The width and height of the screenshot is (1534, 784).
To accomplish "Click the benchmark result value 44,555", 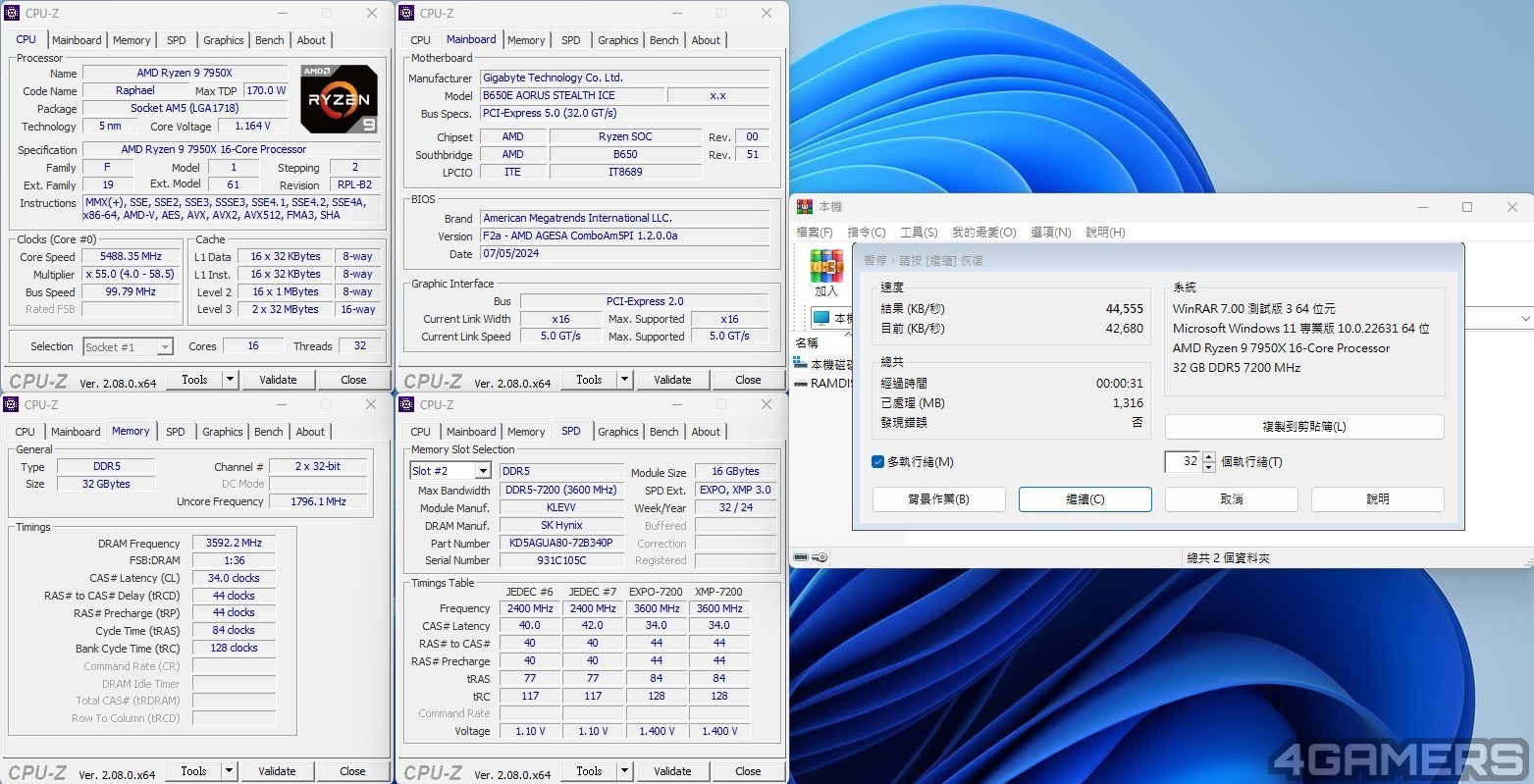I will click(x=1124, y=309).
